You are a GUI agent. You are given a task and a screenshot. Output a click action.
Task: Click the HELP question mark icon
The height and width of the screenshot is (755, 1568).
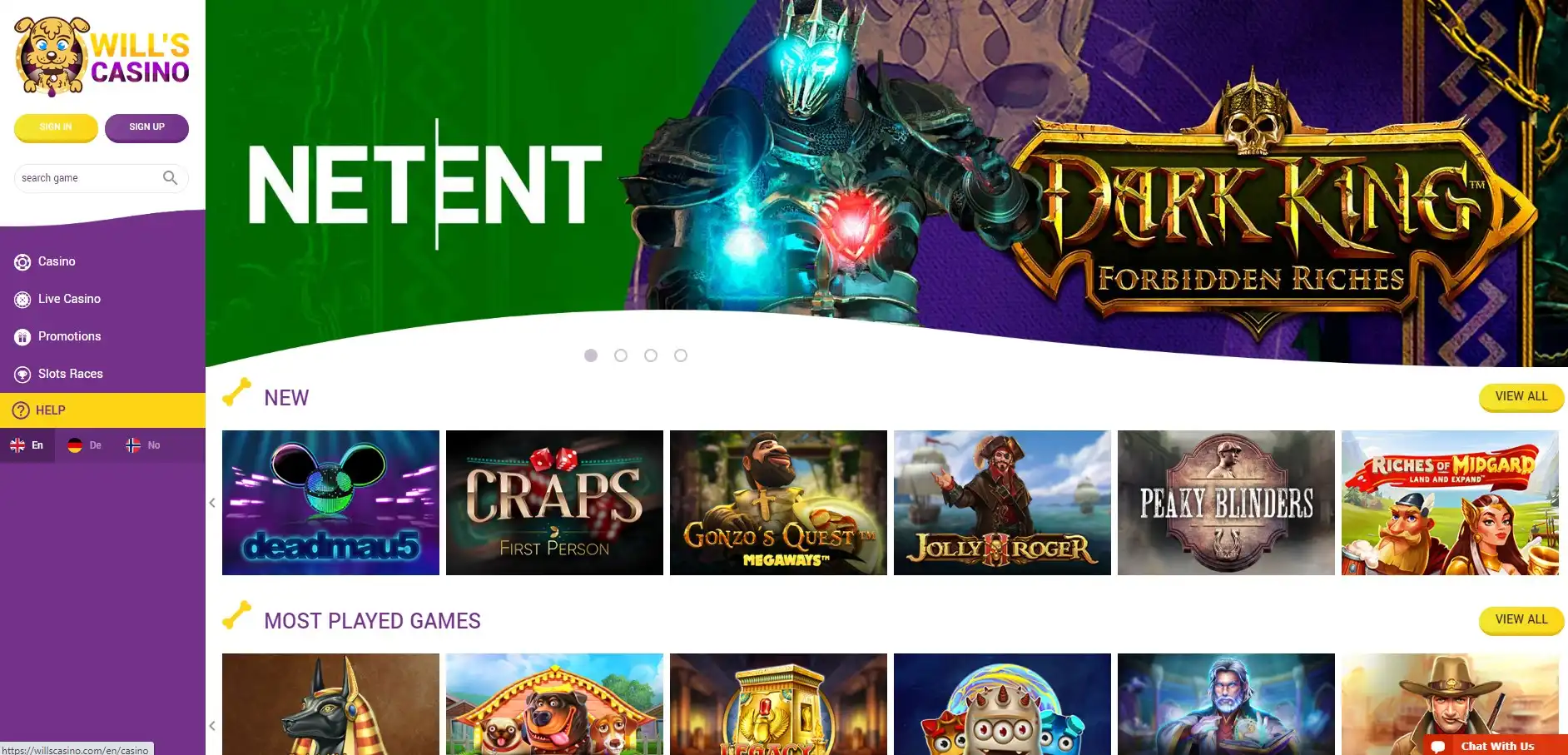point(21,410)
